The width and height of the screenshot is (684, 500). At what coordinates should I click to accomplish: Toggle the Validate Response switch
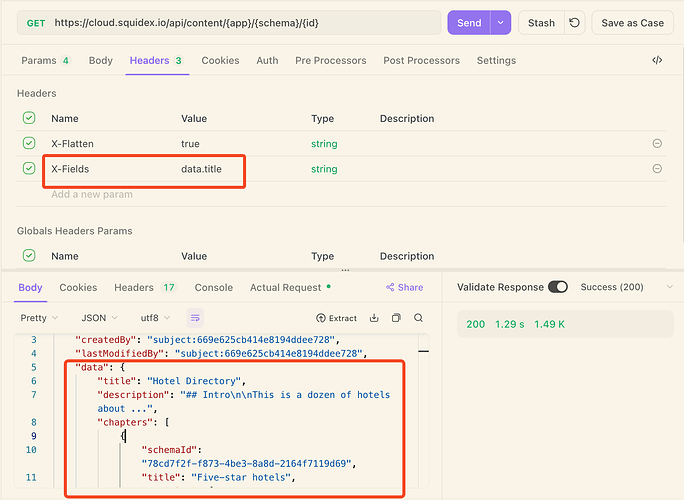point(558,287)
